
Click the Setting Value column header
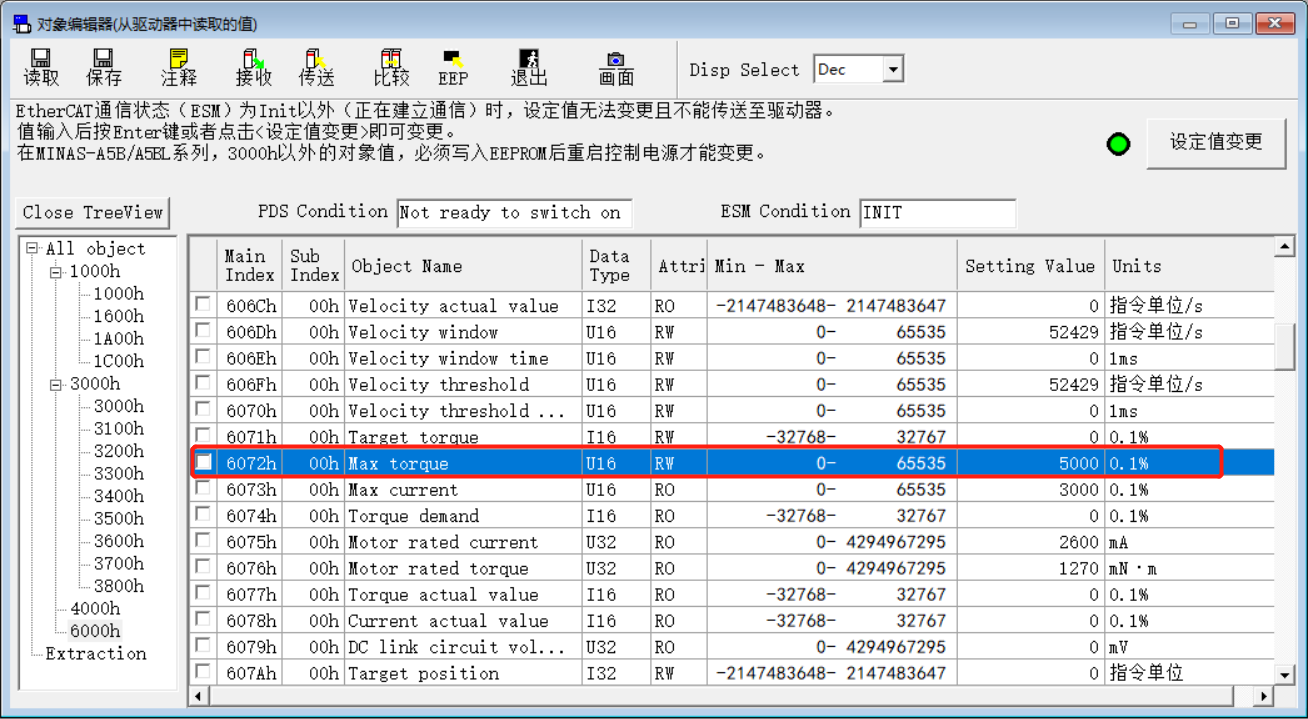point(1030,266)
